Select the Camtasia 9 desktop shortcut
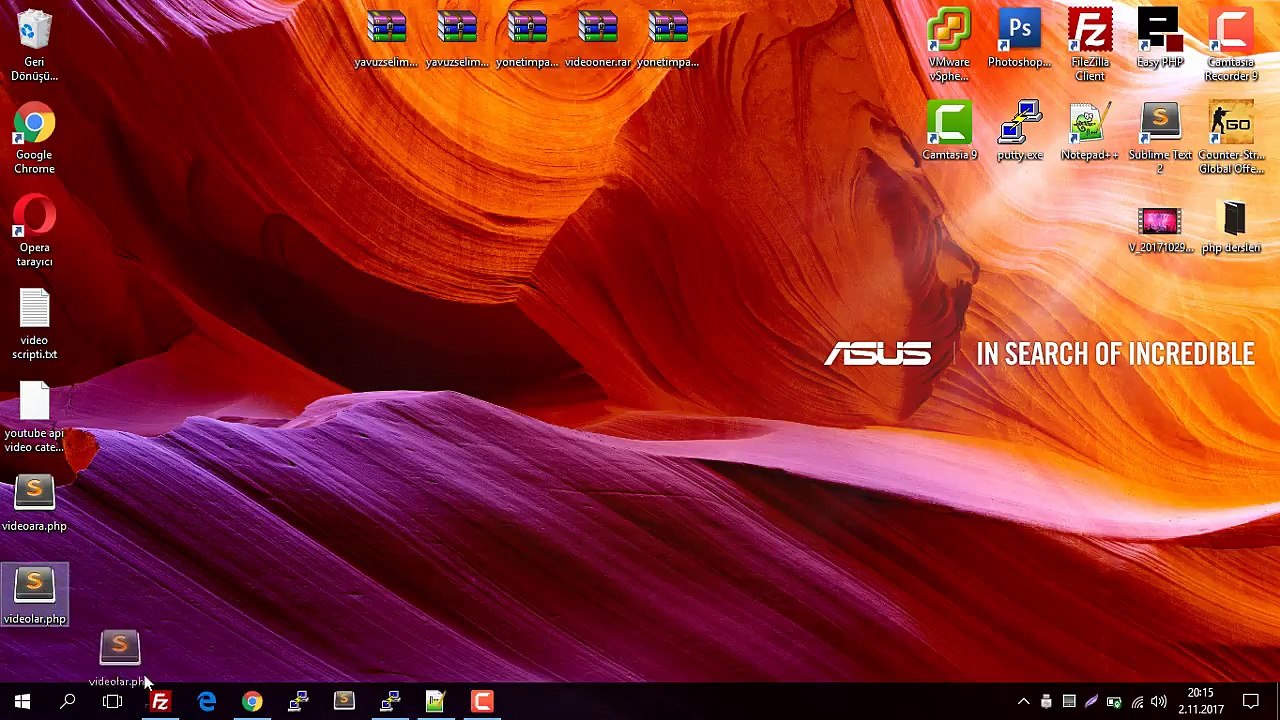 point(949,132)
